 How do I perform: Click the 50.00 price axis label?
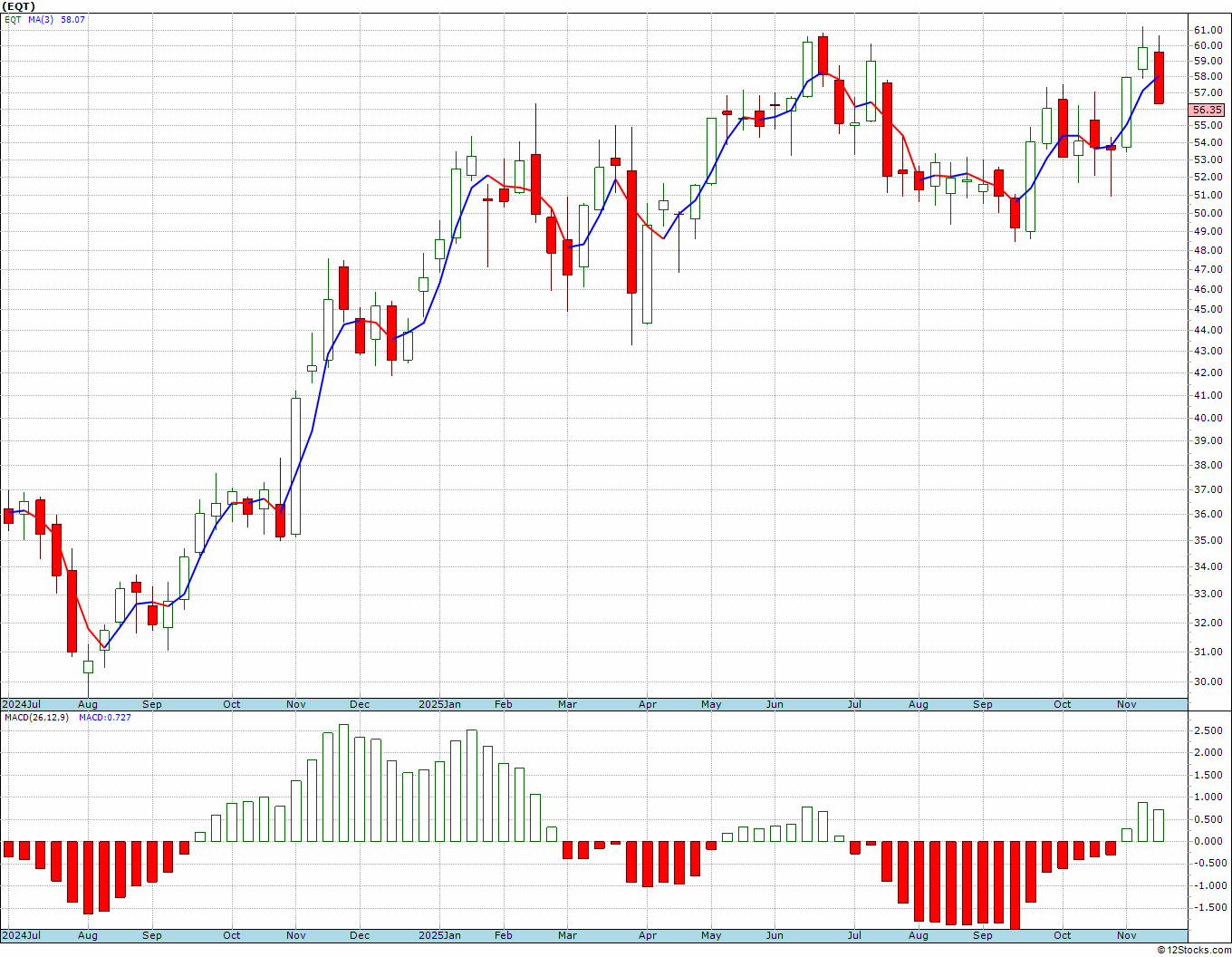point(1208,213)
